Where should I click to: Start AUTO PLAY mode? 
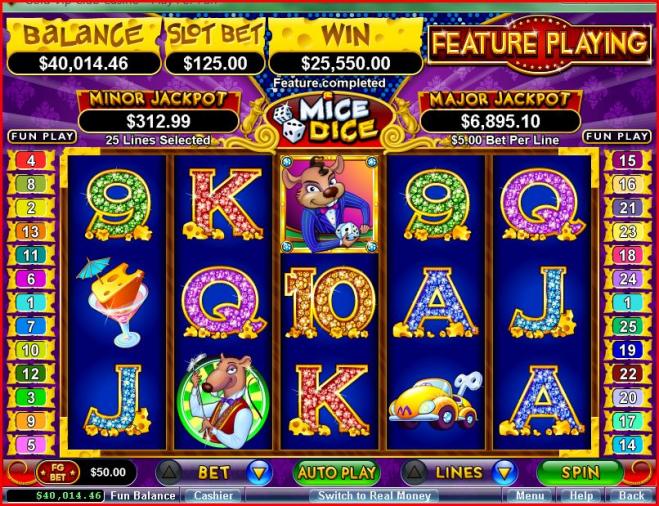[x=336, y=472]
